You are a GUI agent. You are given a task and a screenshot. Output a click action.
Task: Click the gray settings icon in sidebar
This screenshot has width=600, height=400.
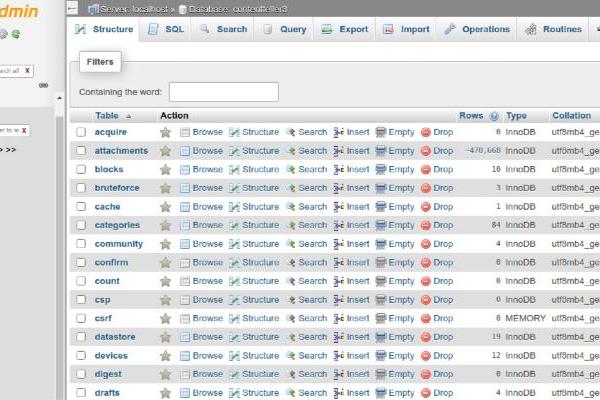(x=3, y=34)
